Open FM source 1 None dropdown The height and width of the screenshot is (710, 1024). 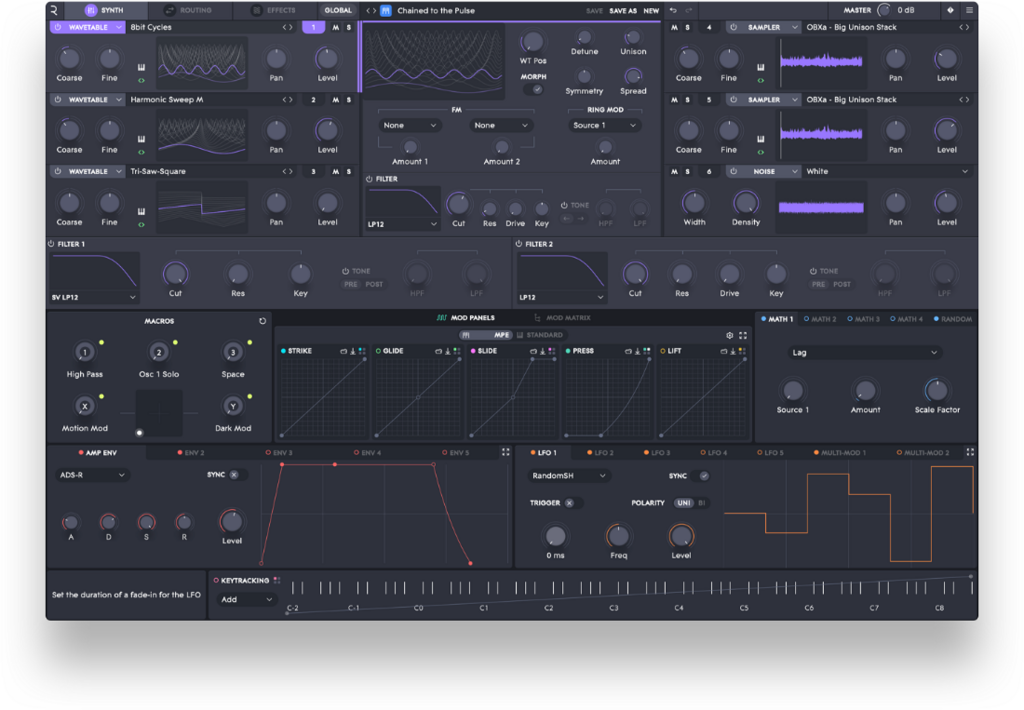pos(409,125)
